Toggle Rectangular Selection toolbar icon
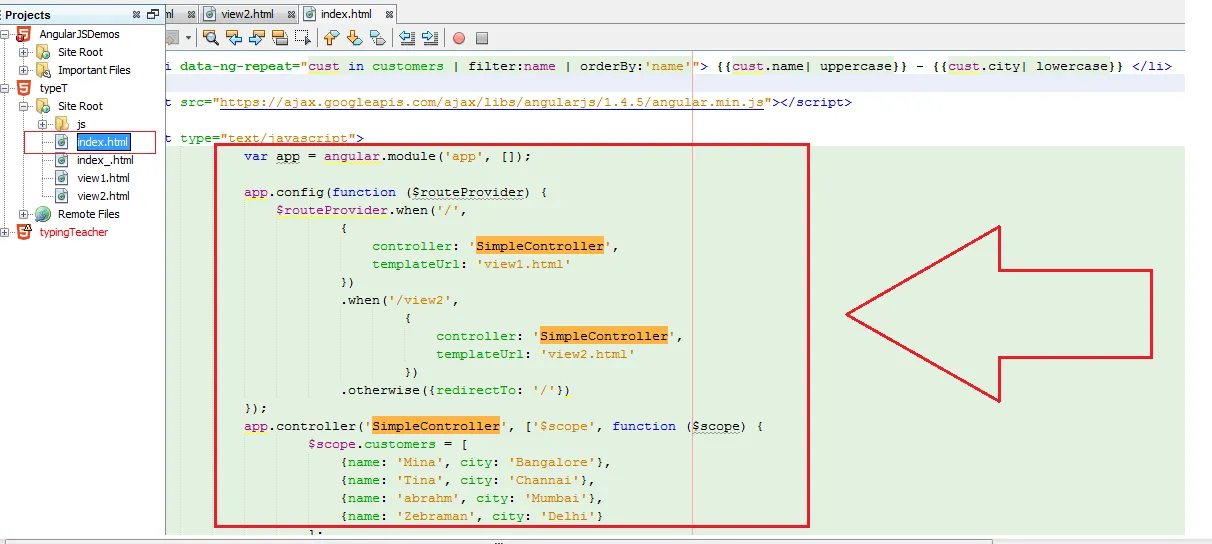The height and width of the screenshot is (544, 1212). (x=302, y=38)
